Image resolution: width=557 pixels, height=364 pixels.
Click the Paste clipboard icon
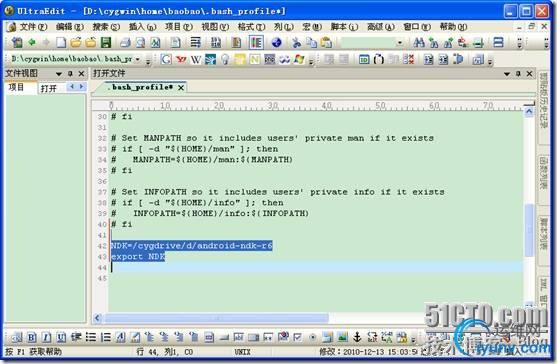[x=326, y=43]
